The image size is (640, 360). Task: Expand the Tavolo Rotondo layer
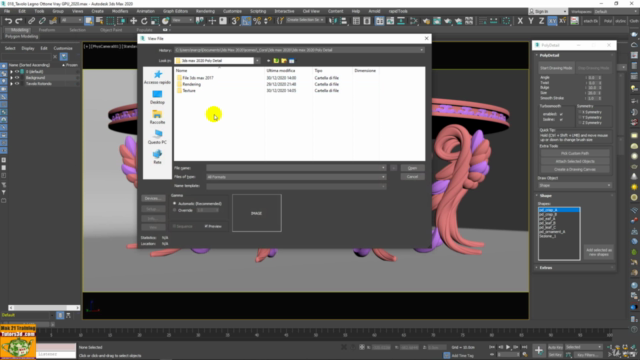[11, 84]
